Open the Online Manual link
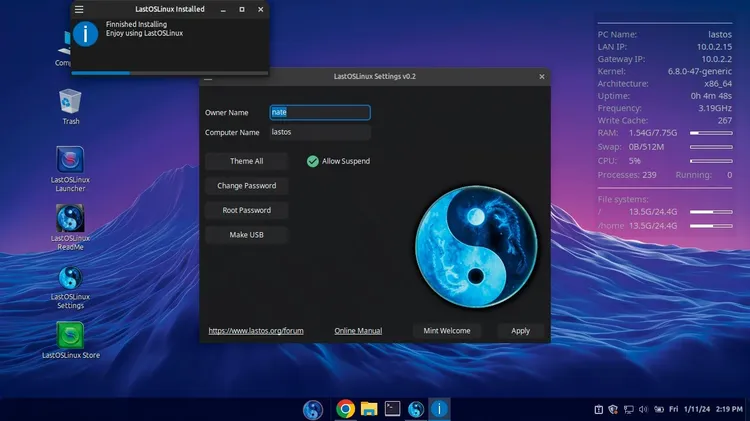 pos(358,331)
